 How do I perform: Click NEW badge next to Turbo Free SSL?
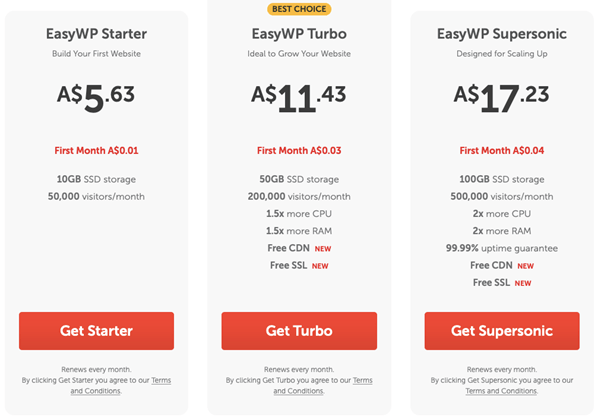(x=320, y=266)
